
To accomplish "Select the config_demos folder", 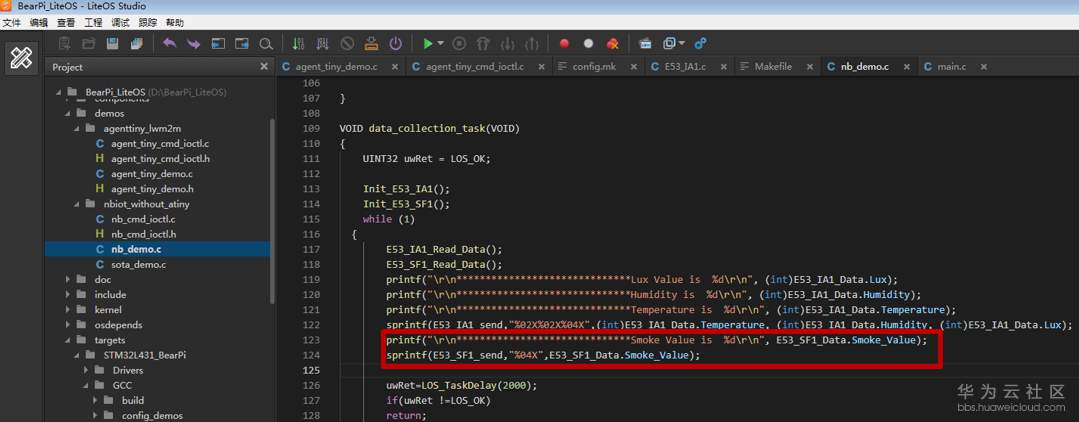I will pos(152,416).
